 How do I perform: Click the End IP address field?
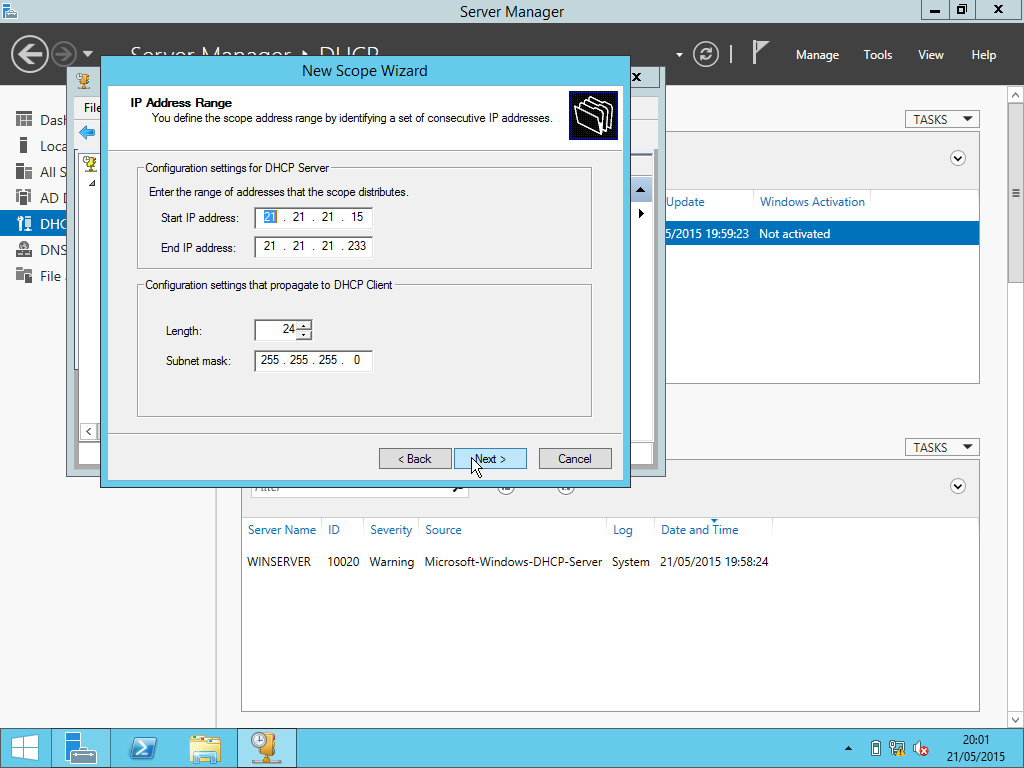point(313,246)
